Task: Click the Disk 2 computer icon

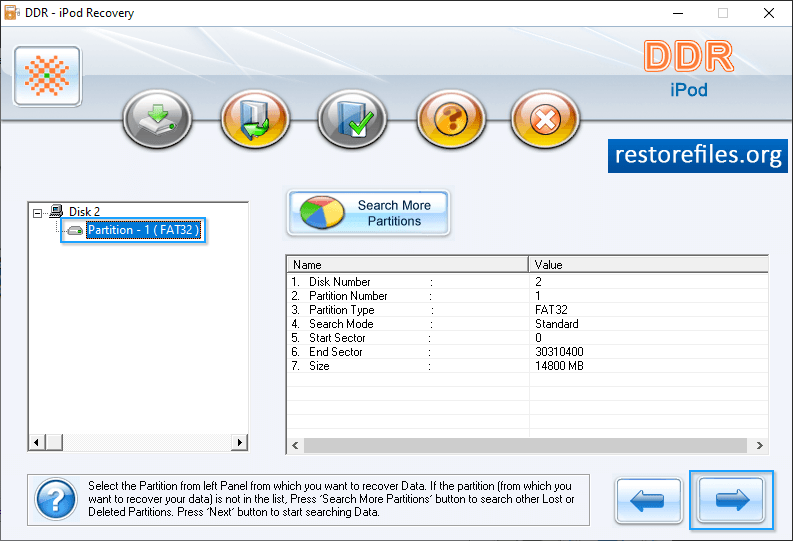Action: point(56,211)
